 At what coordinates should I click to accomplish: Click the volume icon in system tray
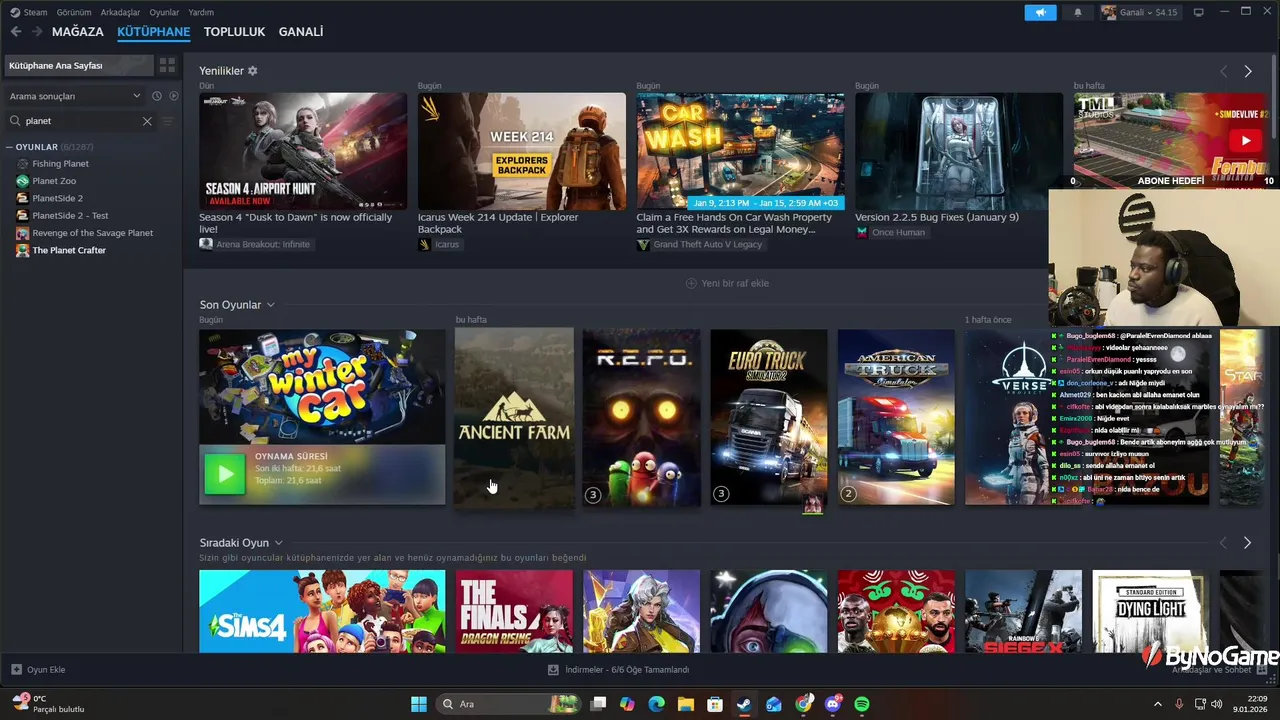(x=1217, y=704)
